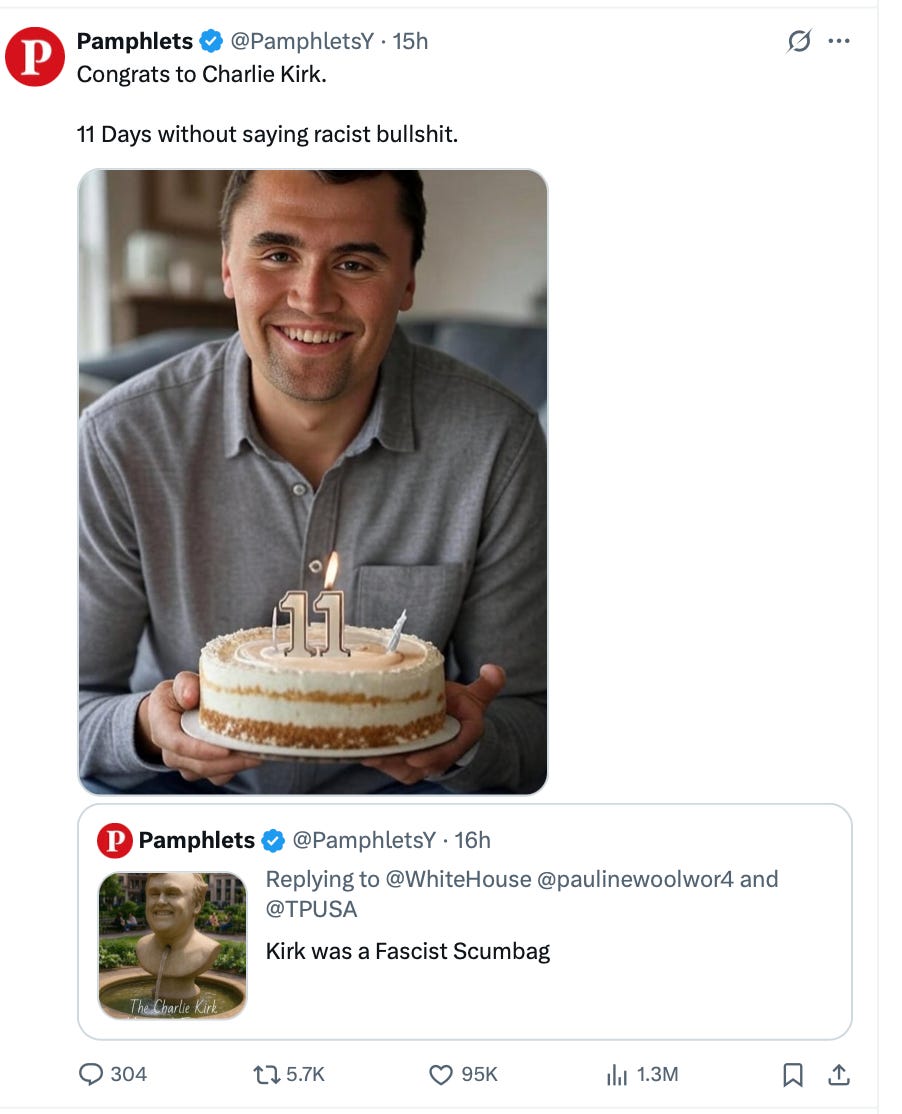Bookmark this tweet
The width and height of the screenshot is (902, 1114).
point(792,1074)
